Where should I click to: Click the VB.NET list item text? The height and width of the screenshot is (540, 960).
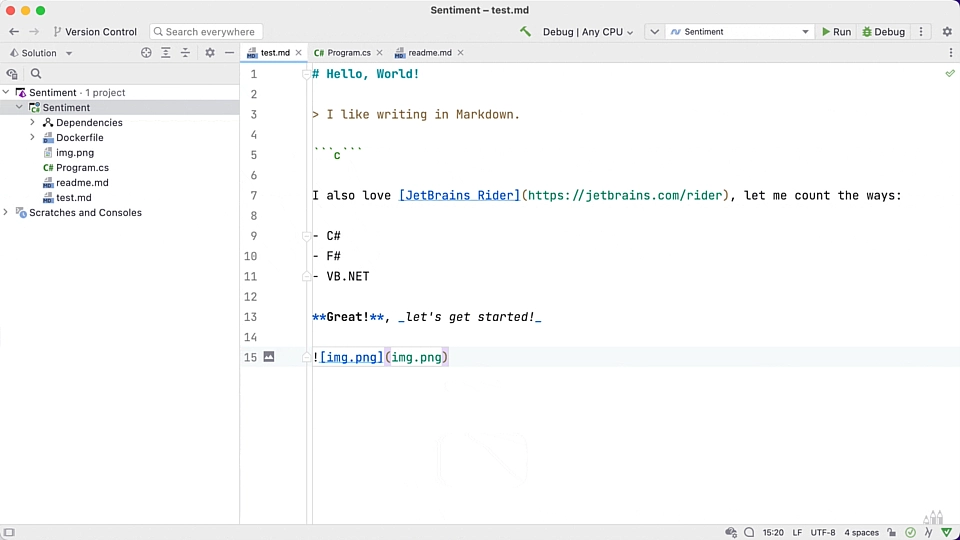pos(348,276)
